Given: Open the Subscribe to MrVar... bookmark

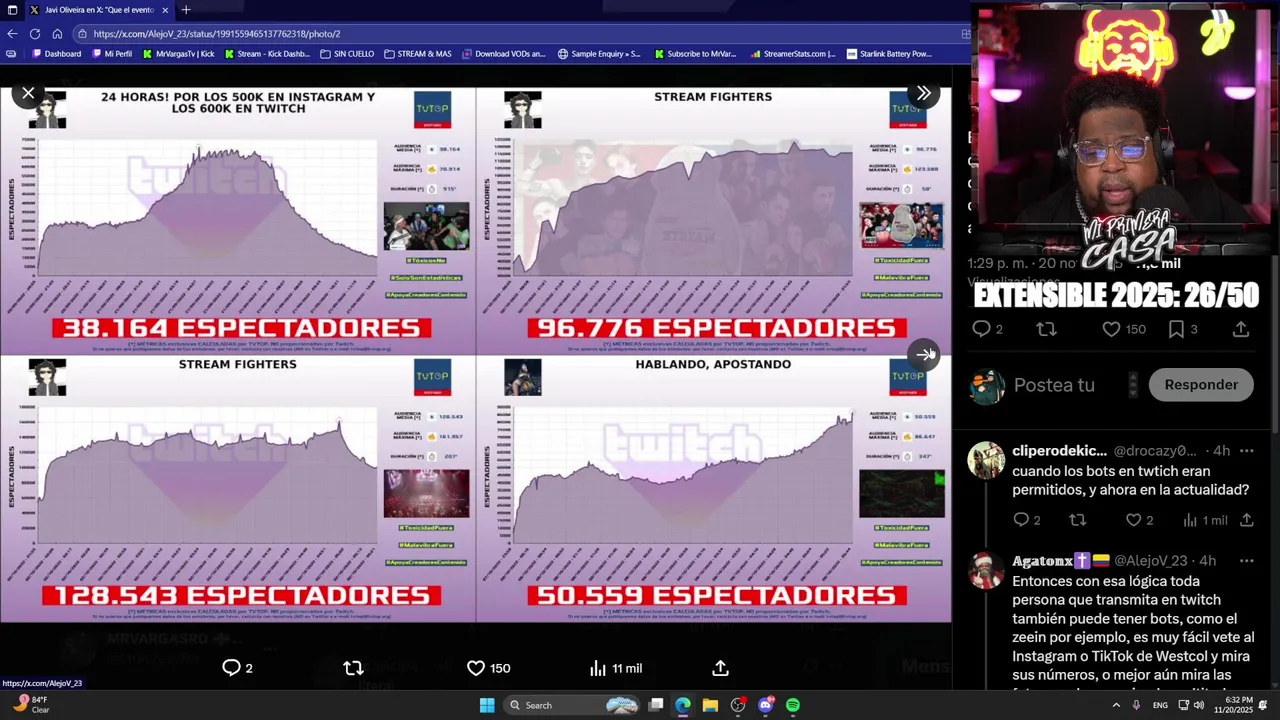Looking at the screenshot, I should (x=694, y=54).
